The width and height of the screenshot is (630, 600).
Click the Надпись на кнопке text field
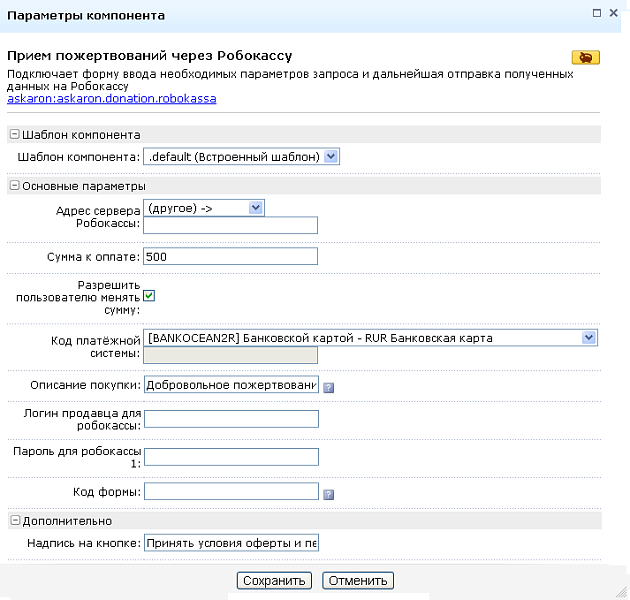click(231, 544)
